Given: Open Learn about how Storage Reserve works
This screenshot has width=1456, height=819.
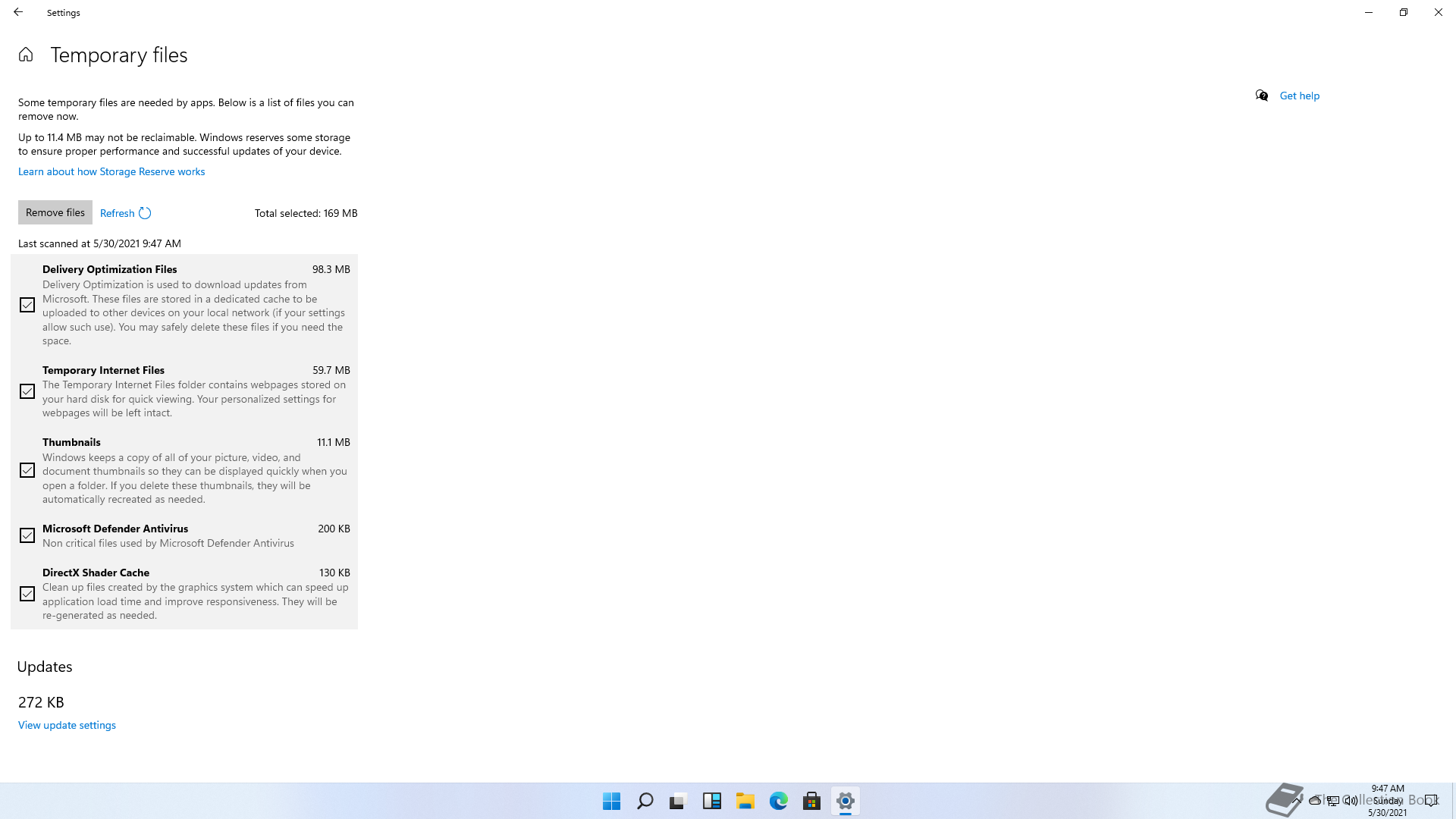Looking at the screenshot, I should coord(111,171).
